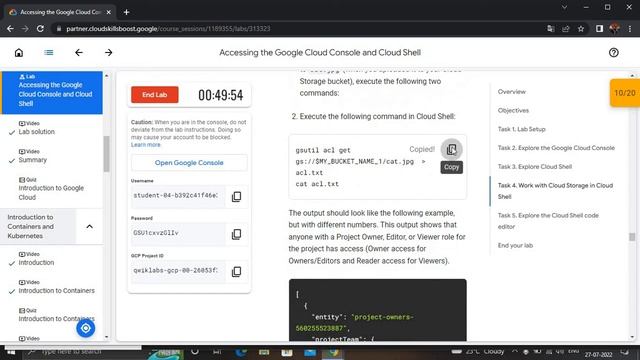Go to next lesson arrow
The width and height of the screenshot is (640, 360).
[109, 53]
